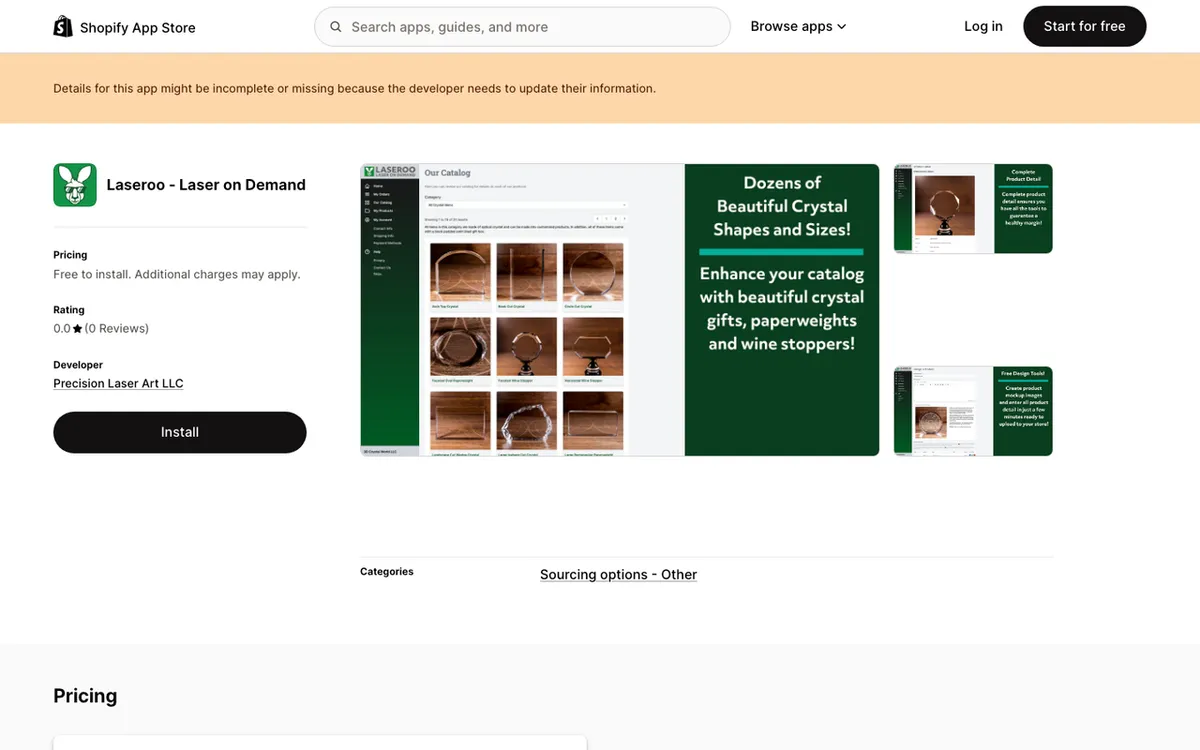The image size is (1200, 750).
Task: Open the Precision Laser Art LLC developer link
Action: pyautogui.click(x=118, y=384)
